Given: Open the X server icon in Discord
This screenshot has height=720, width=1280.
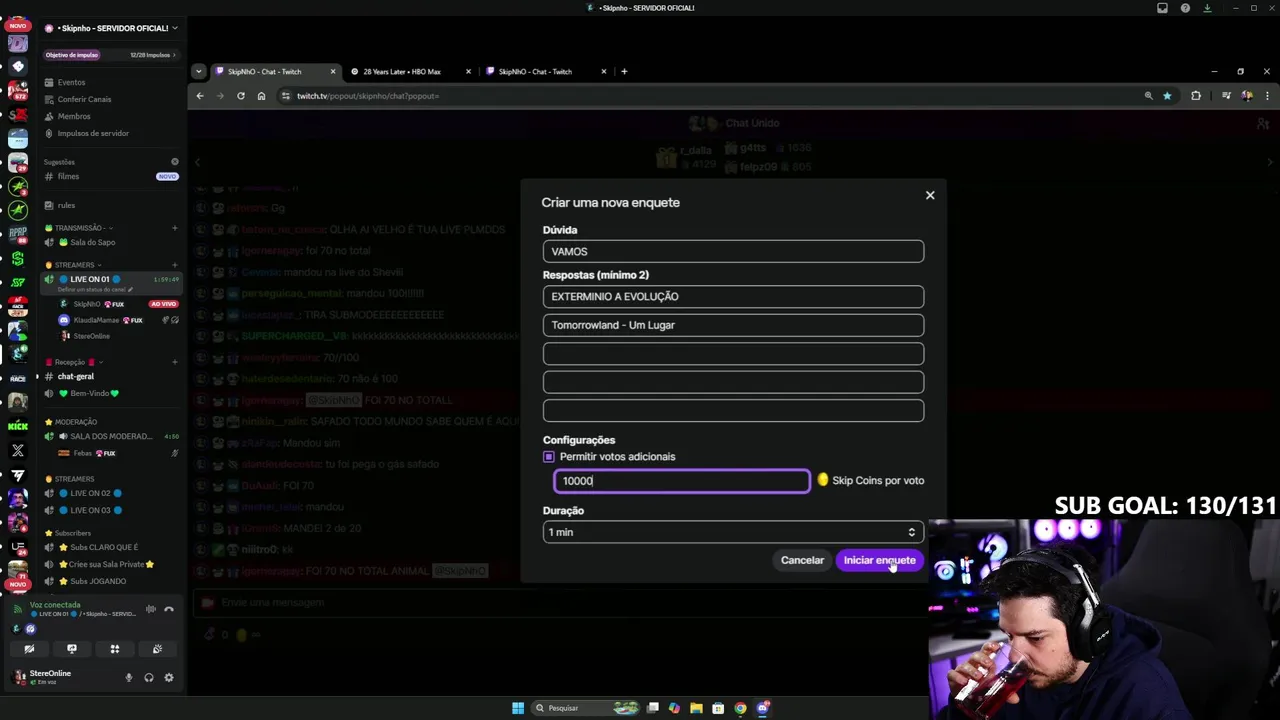Looking at the screenshot, I should click(18, 450).
